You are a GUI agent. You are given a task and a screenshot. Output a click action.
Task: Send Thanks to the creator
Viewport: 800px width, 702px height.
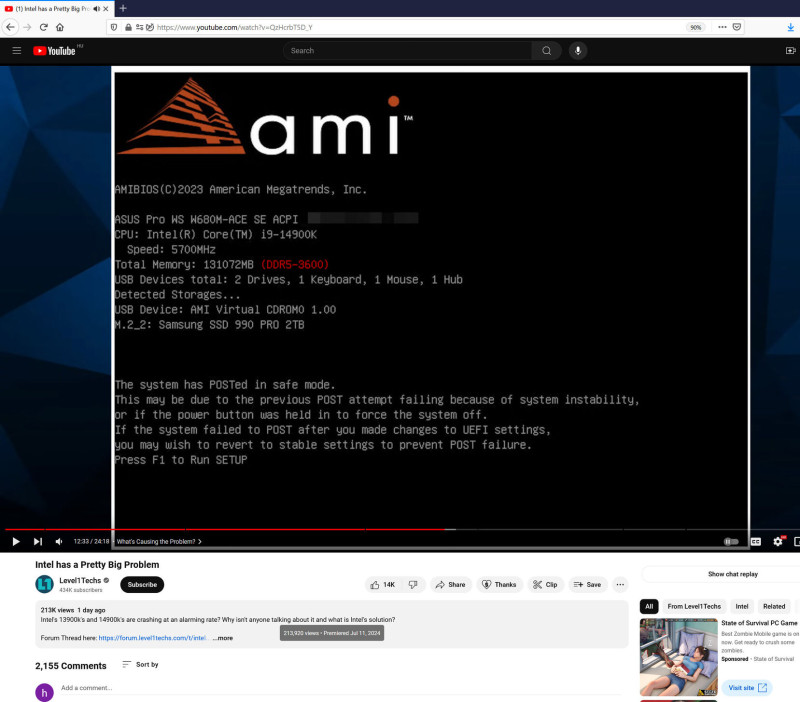coord(499,585)
